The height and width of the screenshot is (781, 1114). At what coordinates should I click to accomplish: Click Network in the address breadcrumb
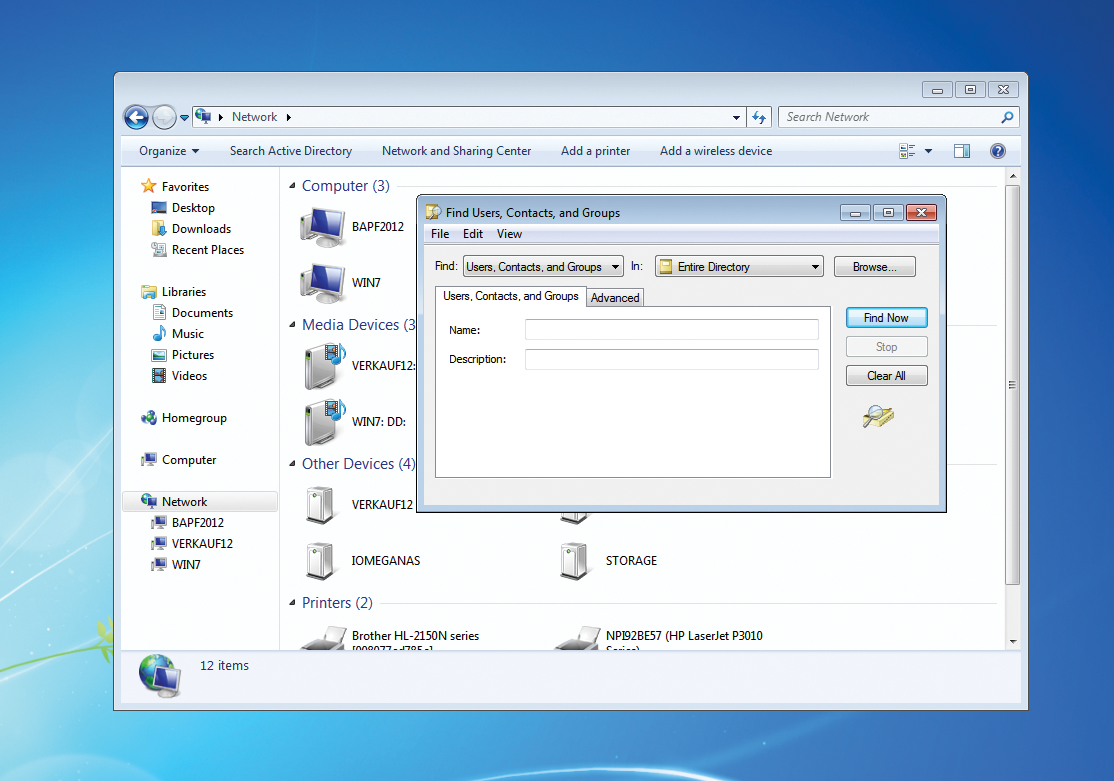254,117
